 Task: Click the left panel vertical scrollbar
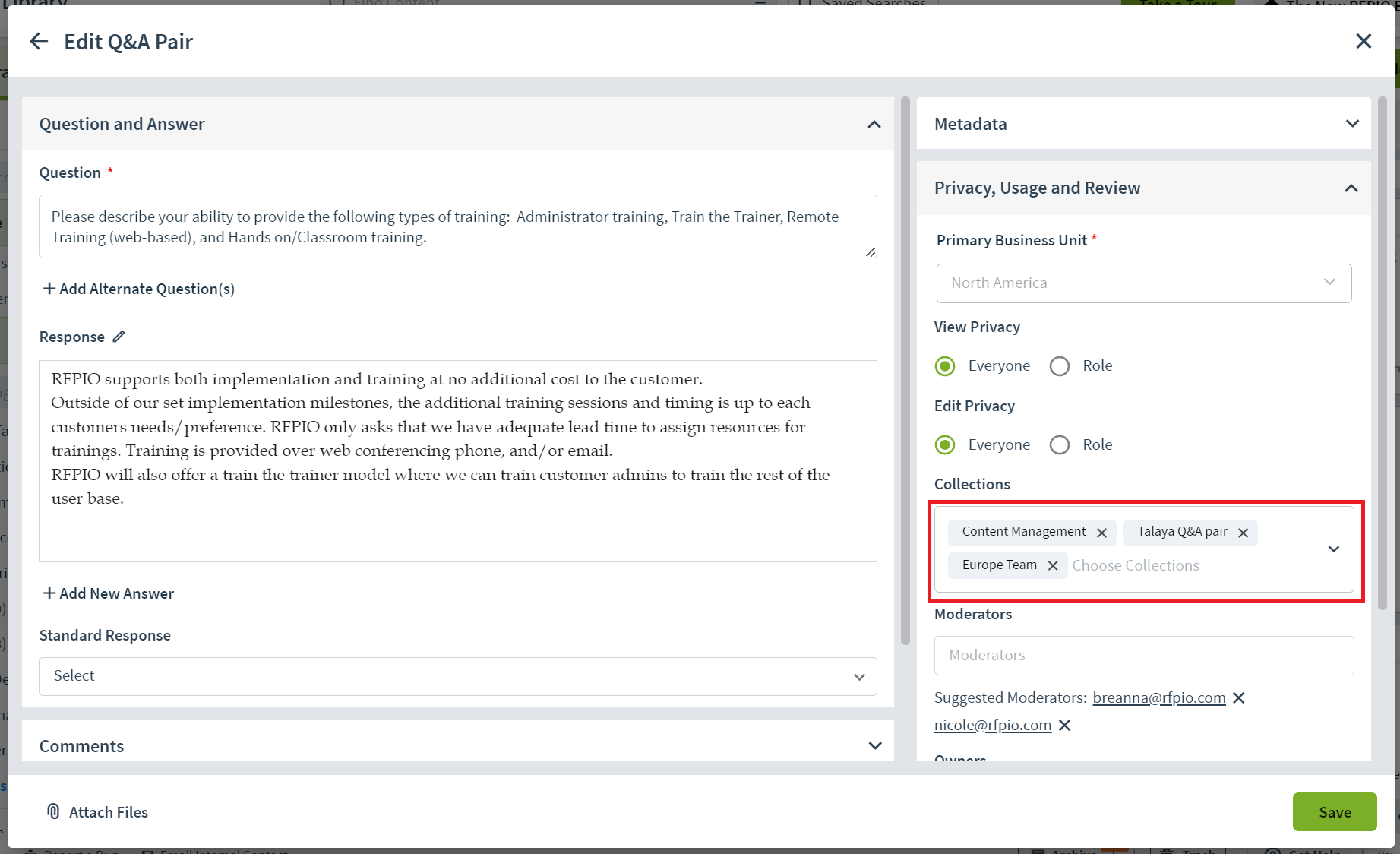click(905, 371)
